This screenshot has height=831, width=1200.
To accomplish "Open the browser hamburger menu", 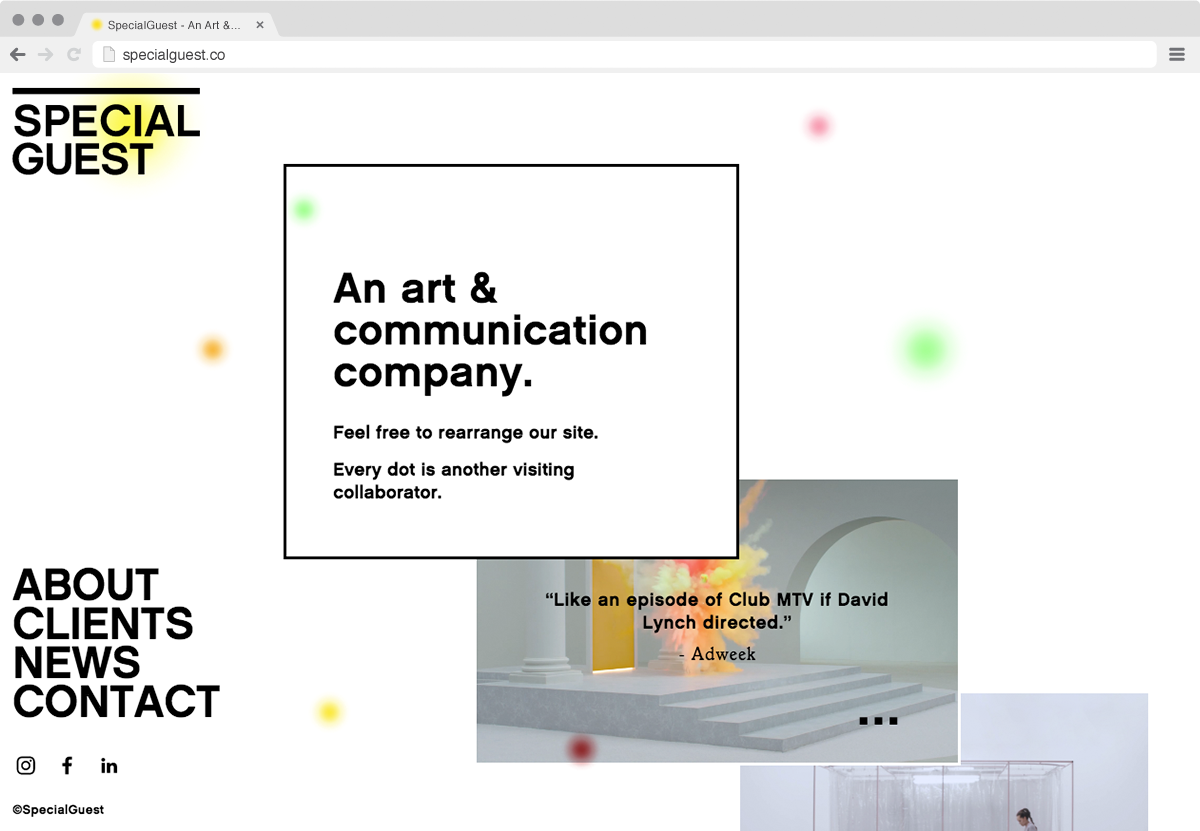I will pos(1176,54).
